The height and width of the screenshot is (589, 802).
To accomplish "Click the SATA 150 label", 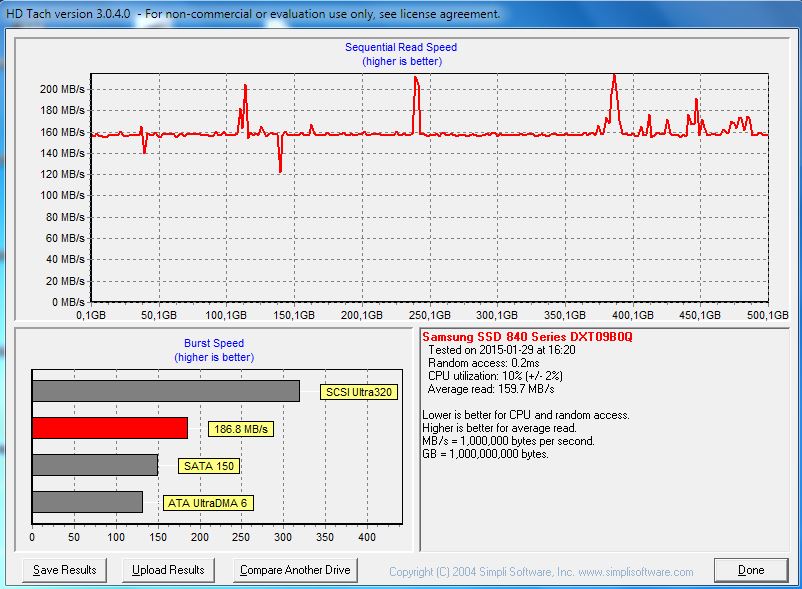I will (x=209, y=466).
